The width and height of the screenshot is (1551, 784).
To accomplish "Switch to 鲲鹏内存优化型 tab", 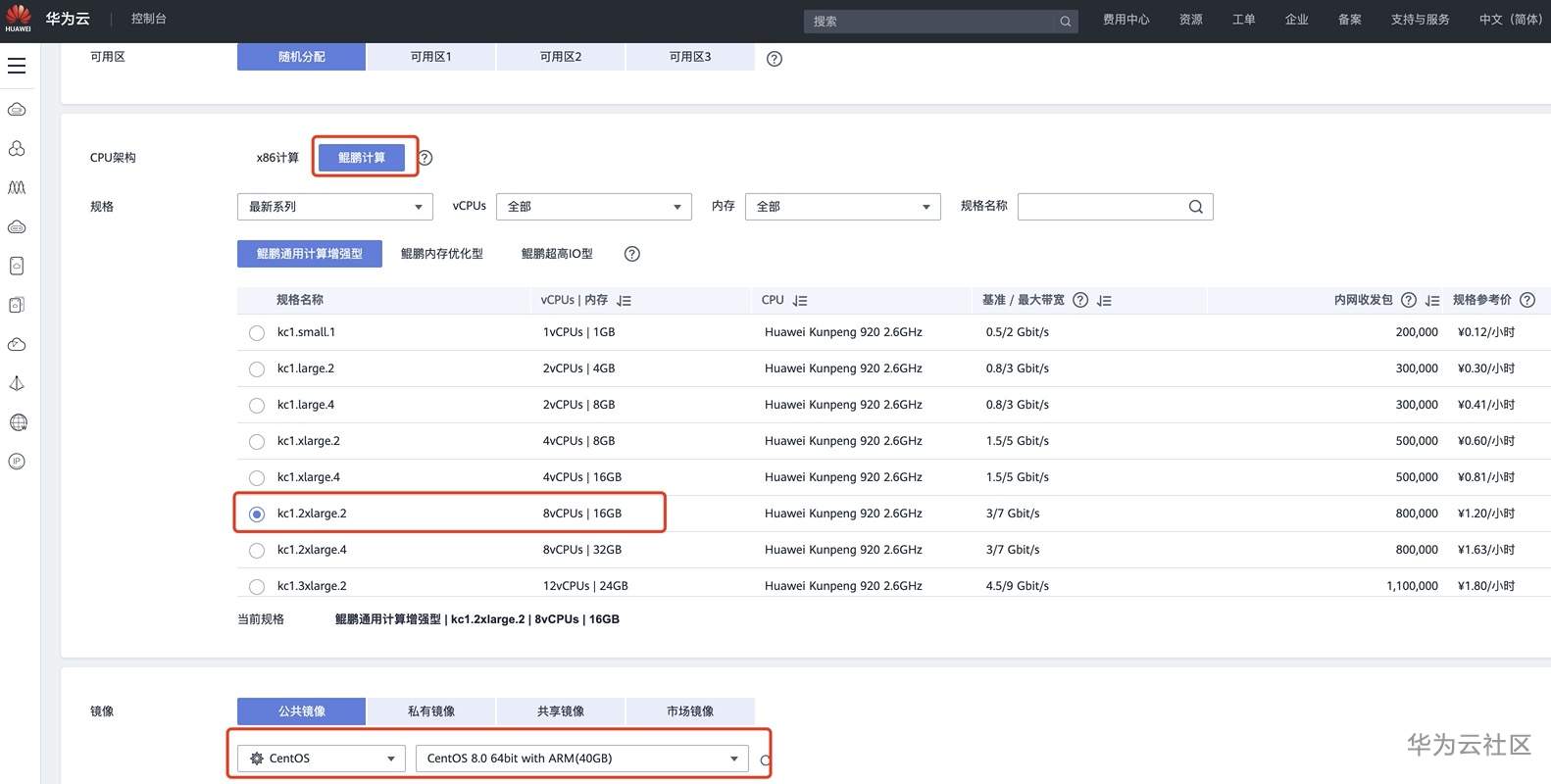I will [442, 254].
